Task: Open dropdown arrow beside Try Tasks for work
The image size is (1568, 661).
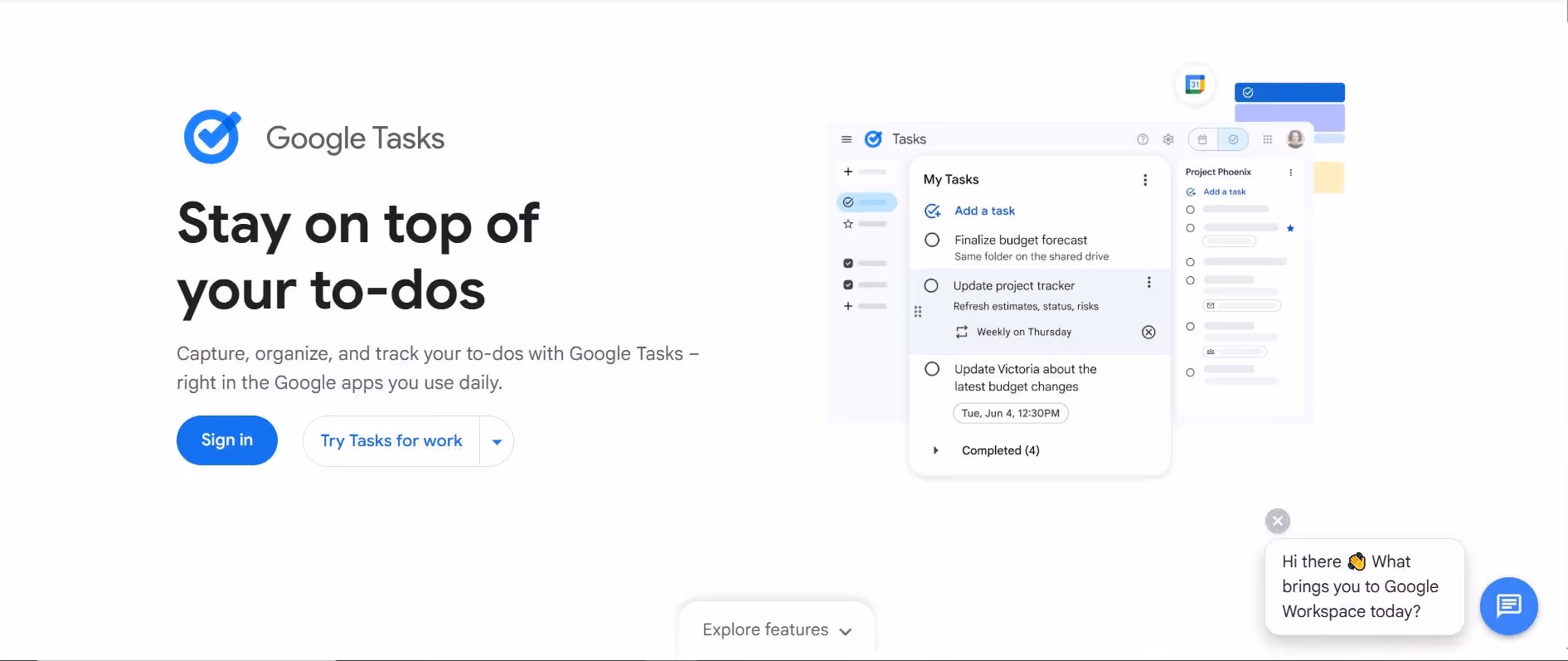Action: [497, 441]
